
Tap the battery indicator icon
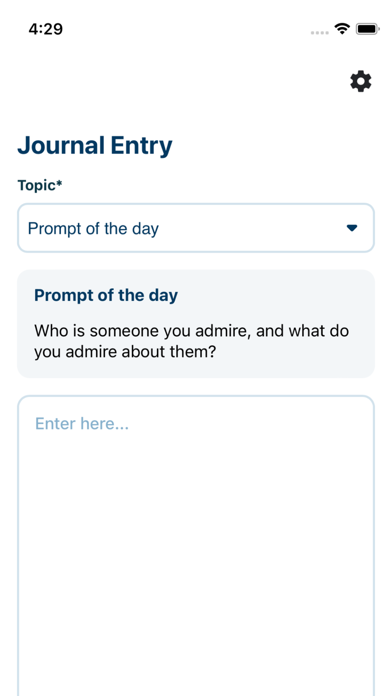(x=368, y=29)
